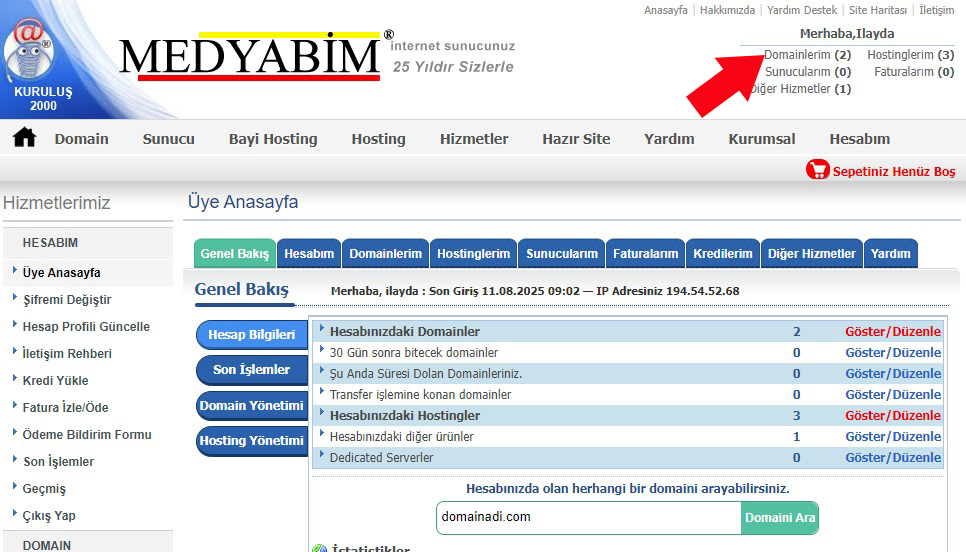The height and width of the screenshot is (552, 966).
Task: Open the Domain menu in the navigation bar
Action: pyautogui.click(x=81, y=139)
